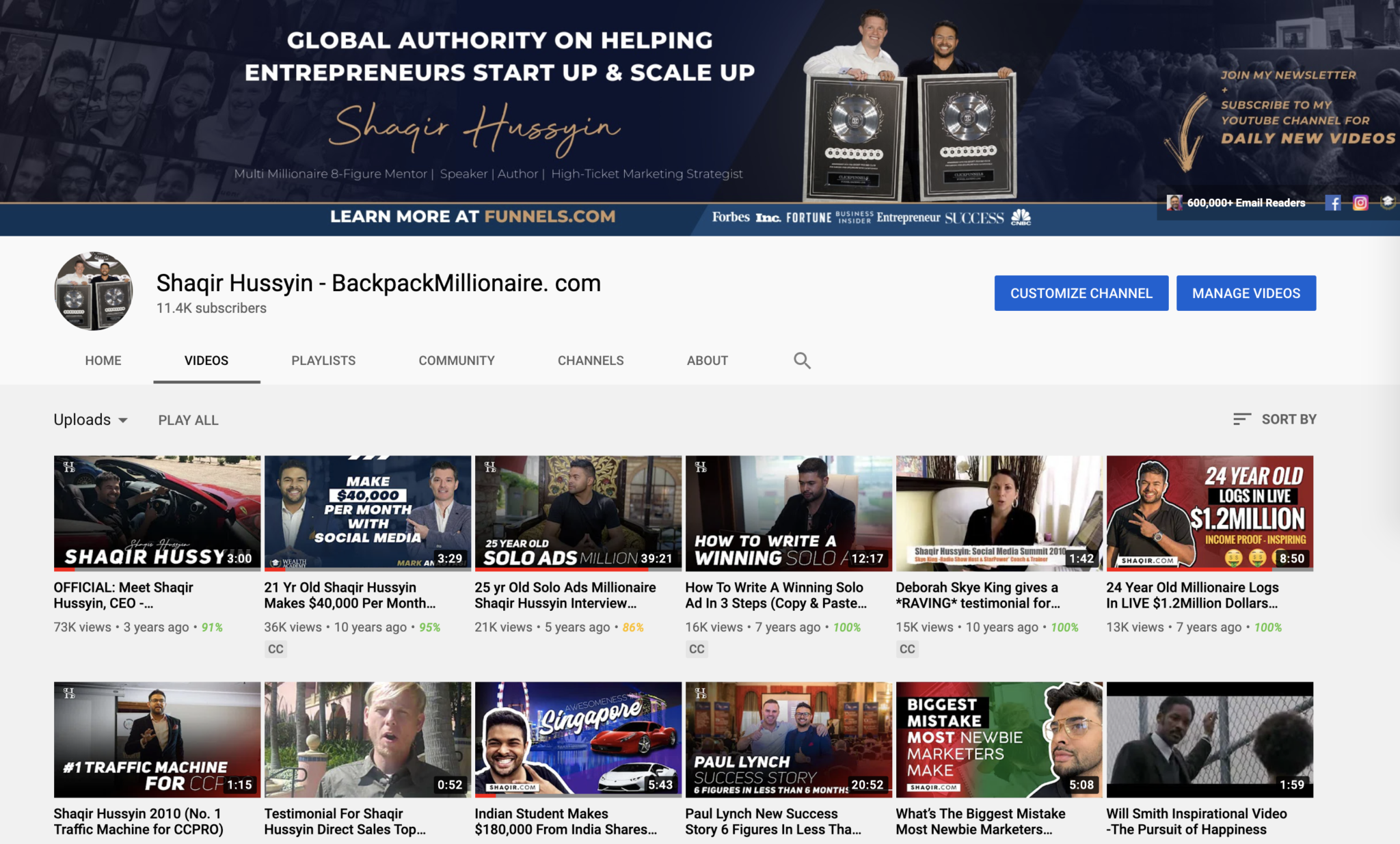Open the How To Write A Winning Solo thumbnail
Image resolution: width=1400 pixels, height=844 pixels.
click(x=789, y=513)
